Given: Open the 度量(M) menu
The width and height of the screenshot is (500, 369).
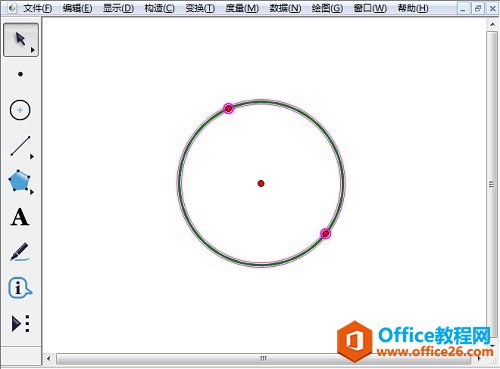Looking at the screenshot, I should pos(242,8).
